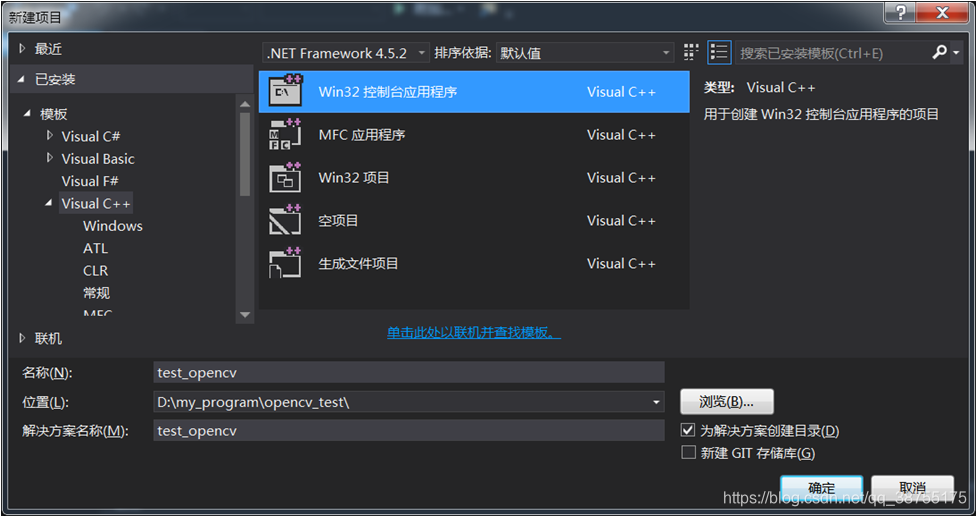
Task: Open the 位置 path dropdown arrow
Action: (x=656, y=402)
